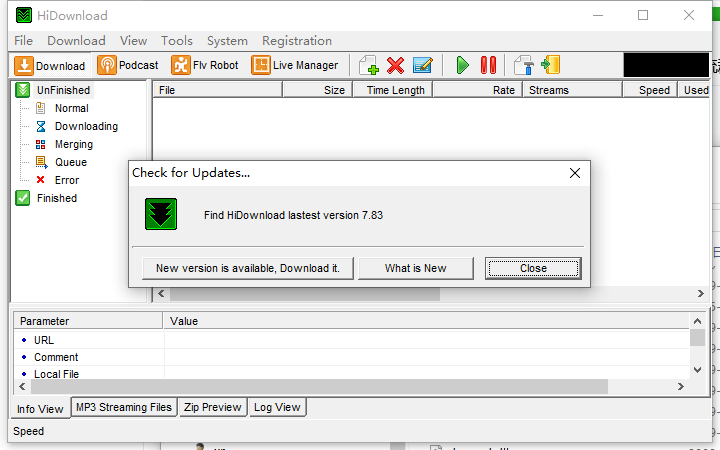
Task: Click info panel scroll up arrow
Action: coord(697,321)
